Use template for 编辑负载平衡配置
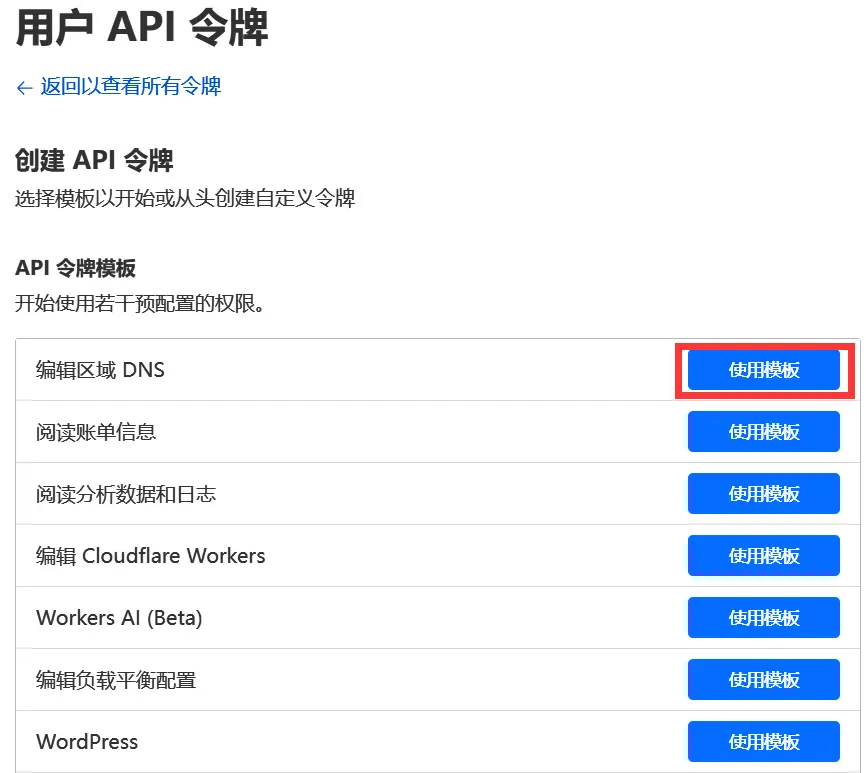Image resolution: width=866 pixels, height=773 pixels. pos(763,679)
